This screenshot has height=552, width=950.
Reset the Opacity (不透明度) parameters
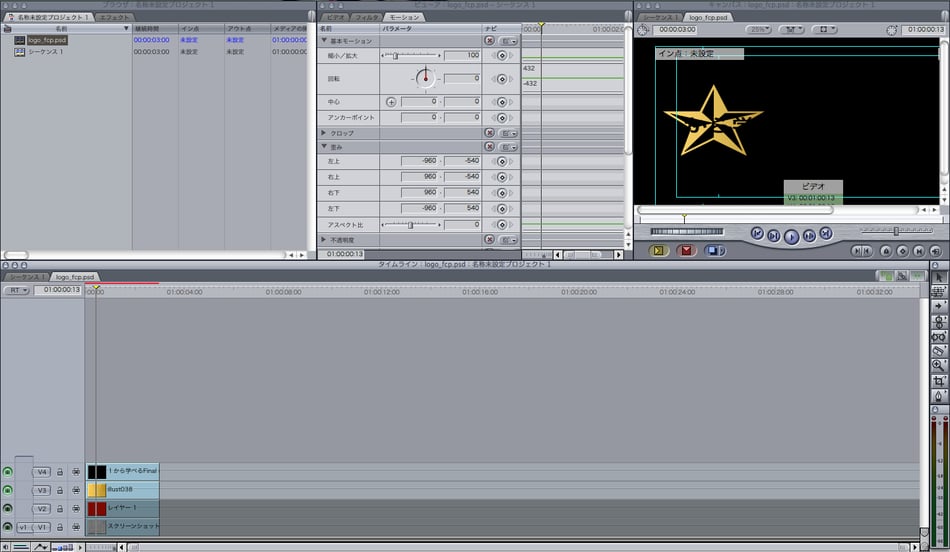coord(490,239)
